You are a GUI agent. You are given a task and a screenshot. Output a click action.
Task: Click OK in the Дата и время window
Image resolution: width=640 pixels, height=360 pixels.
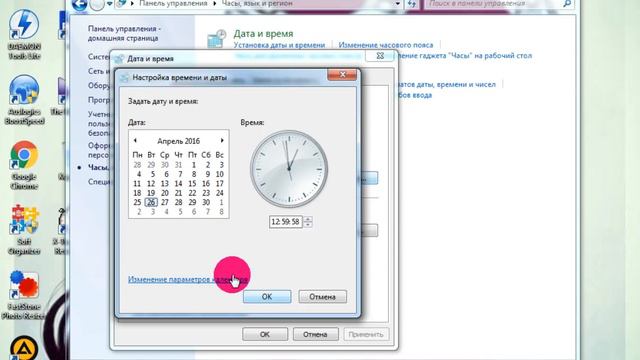(265, 334)
